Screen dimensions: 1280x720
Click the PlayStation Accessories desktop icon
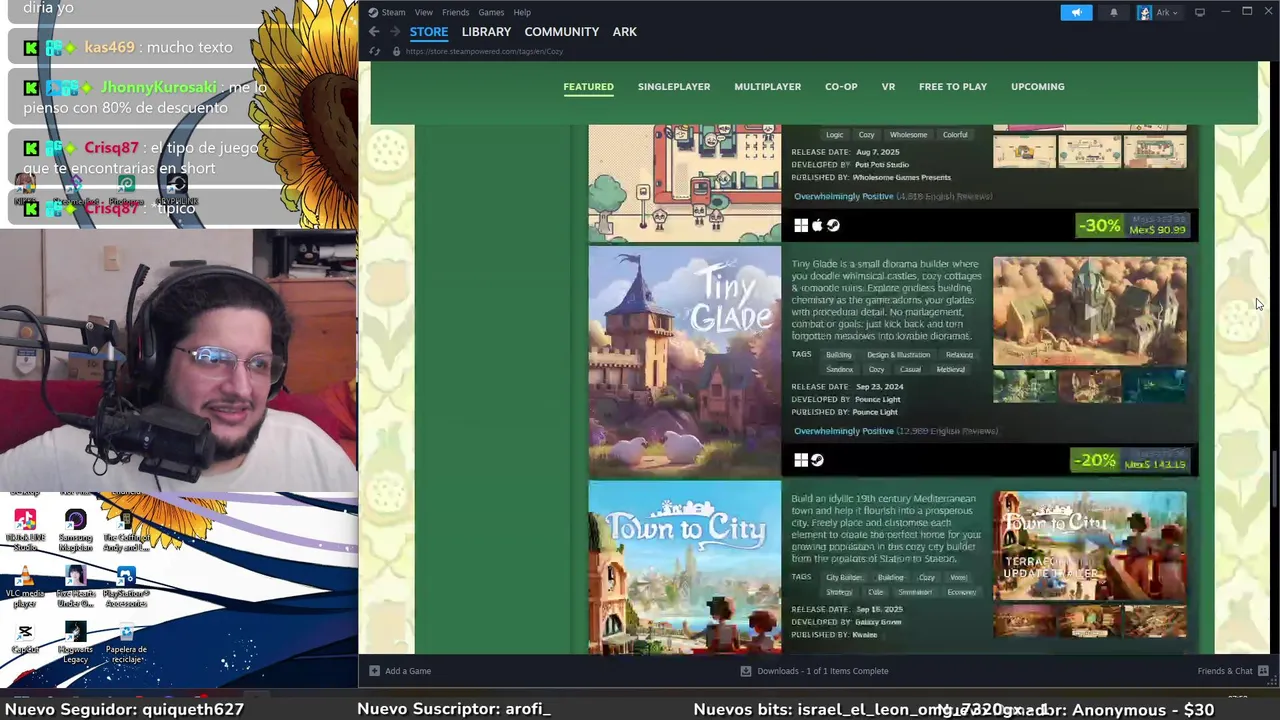(126, 588)
